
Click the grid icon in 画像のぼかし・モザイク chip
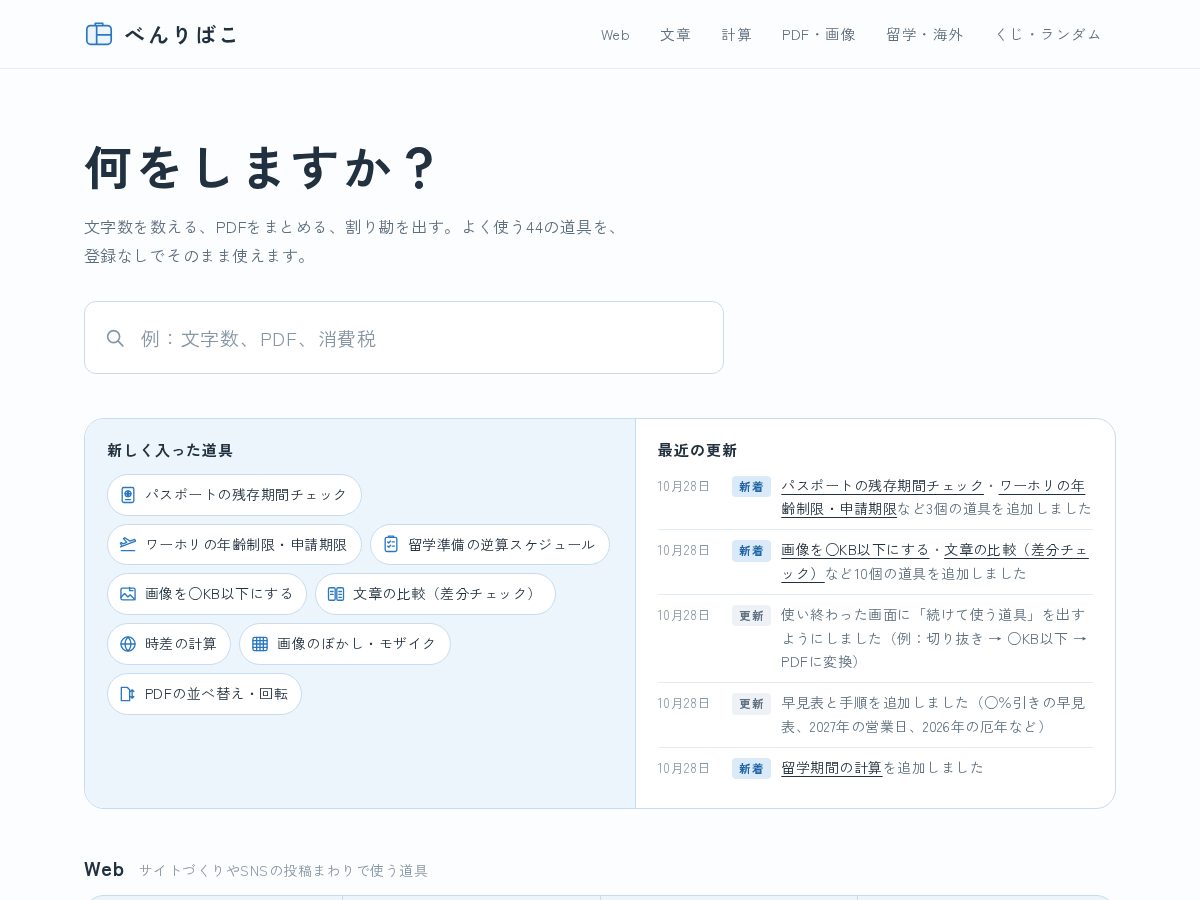[x=260, y=644]
